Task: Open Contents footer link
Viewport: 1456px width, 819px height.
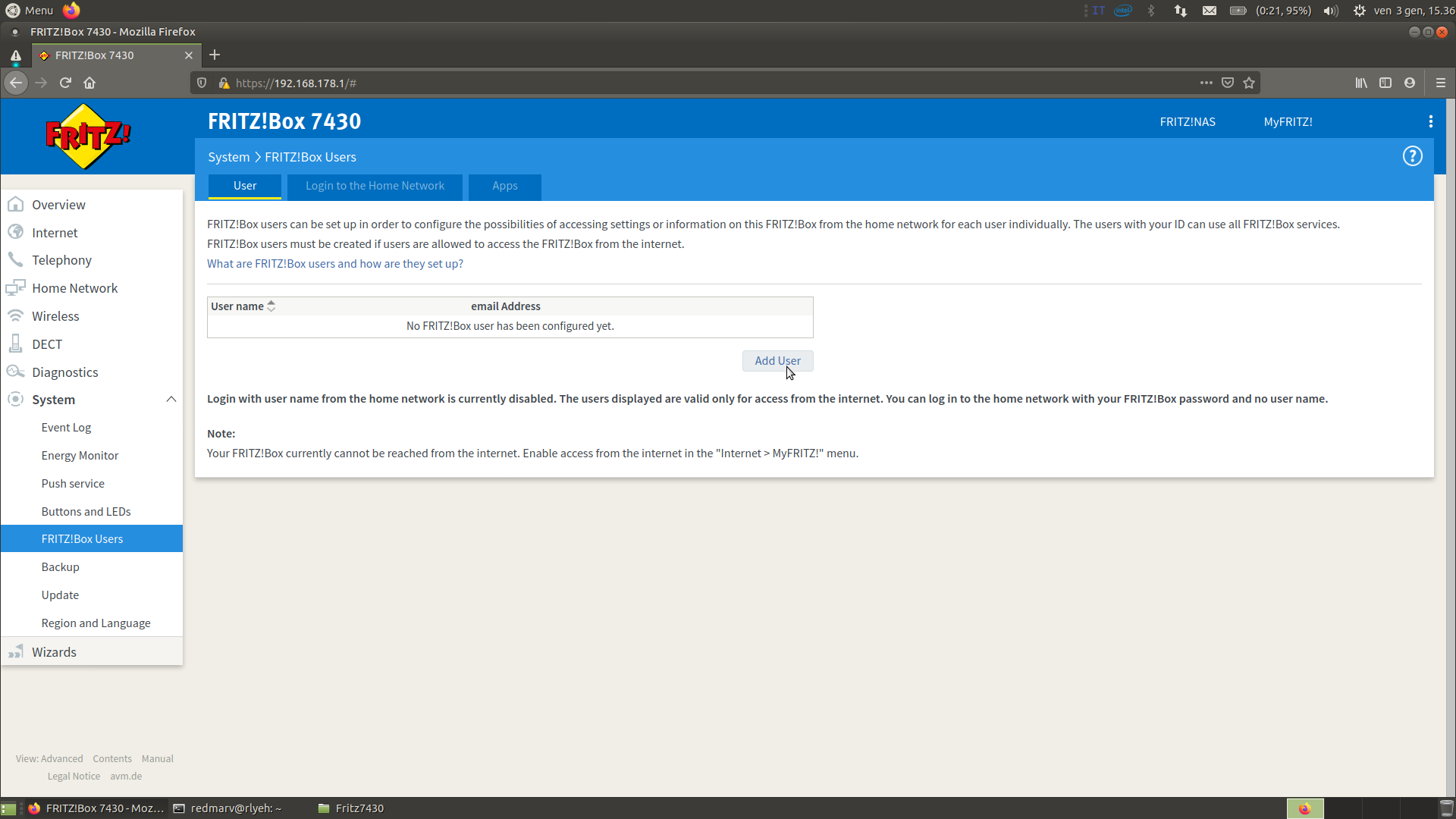Action: pos(112,759)
